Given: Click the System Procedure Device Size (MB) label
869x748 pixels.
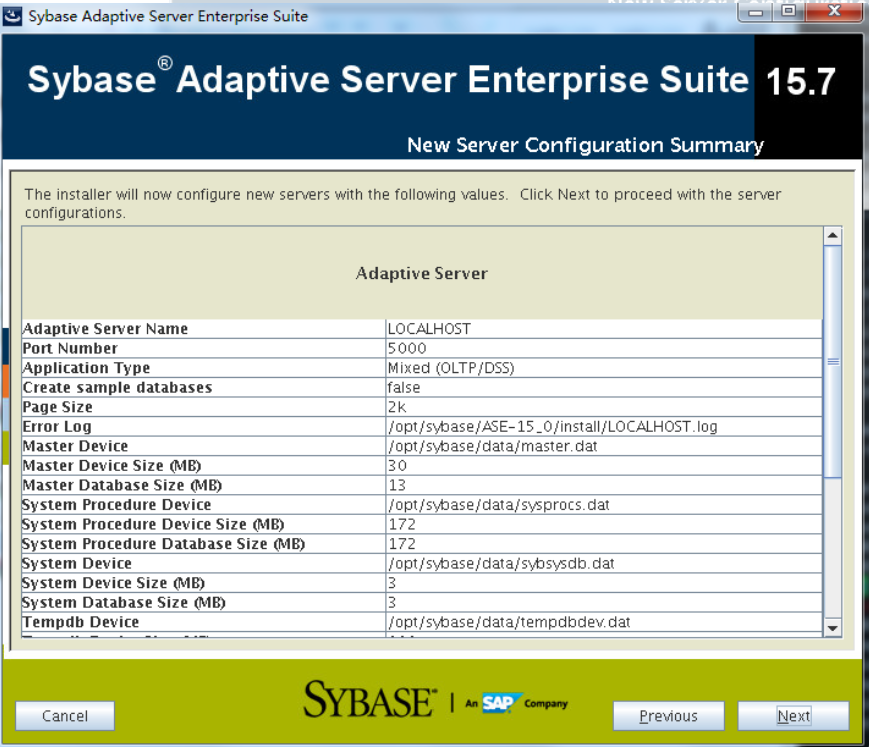Looking at the screenshot, I should pos(153,524).
